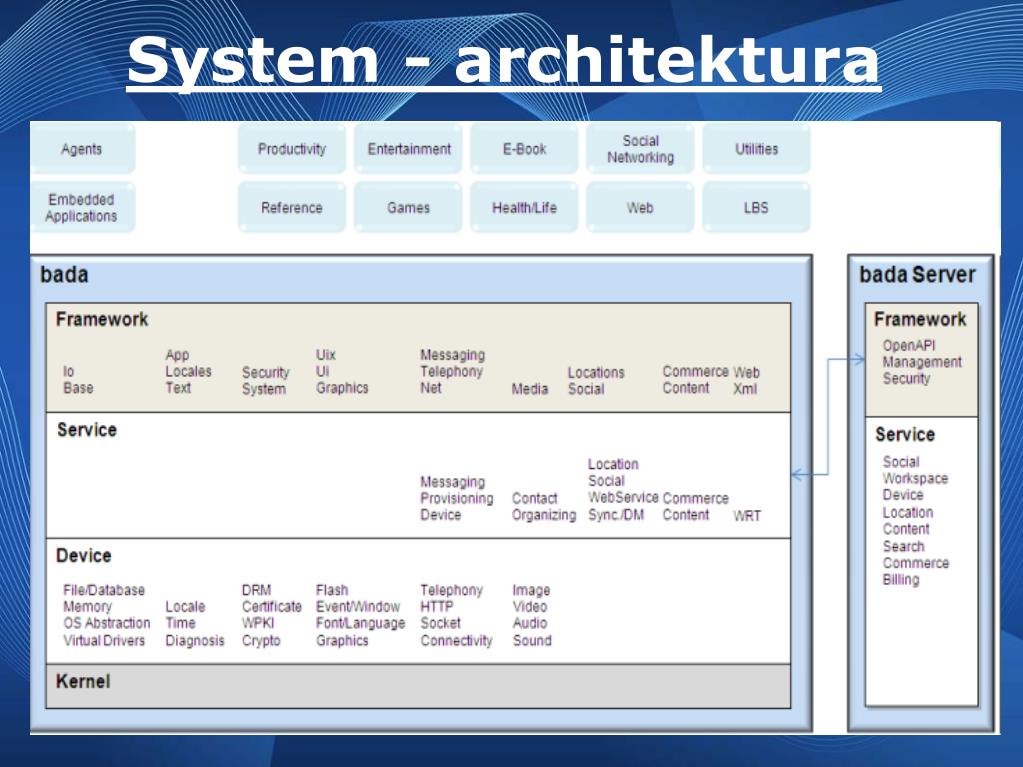Open the Utilities category box
The image size is (1023, 767).
click(756, 149)
